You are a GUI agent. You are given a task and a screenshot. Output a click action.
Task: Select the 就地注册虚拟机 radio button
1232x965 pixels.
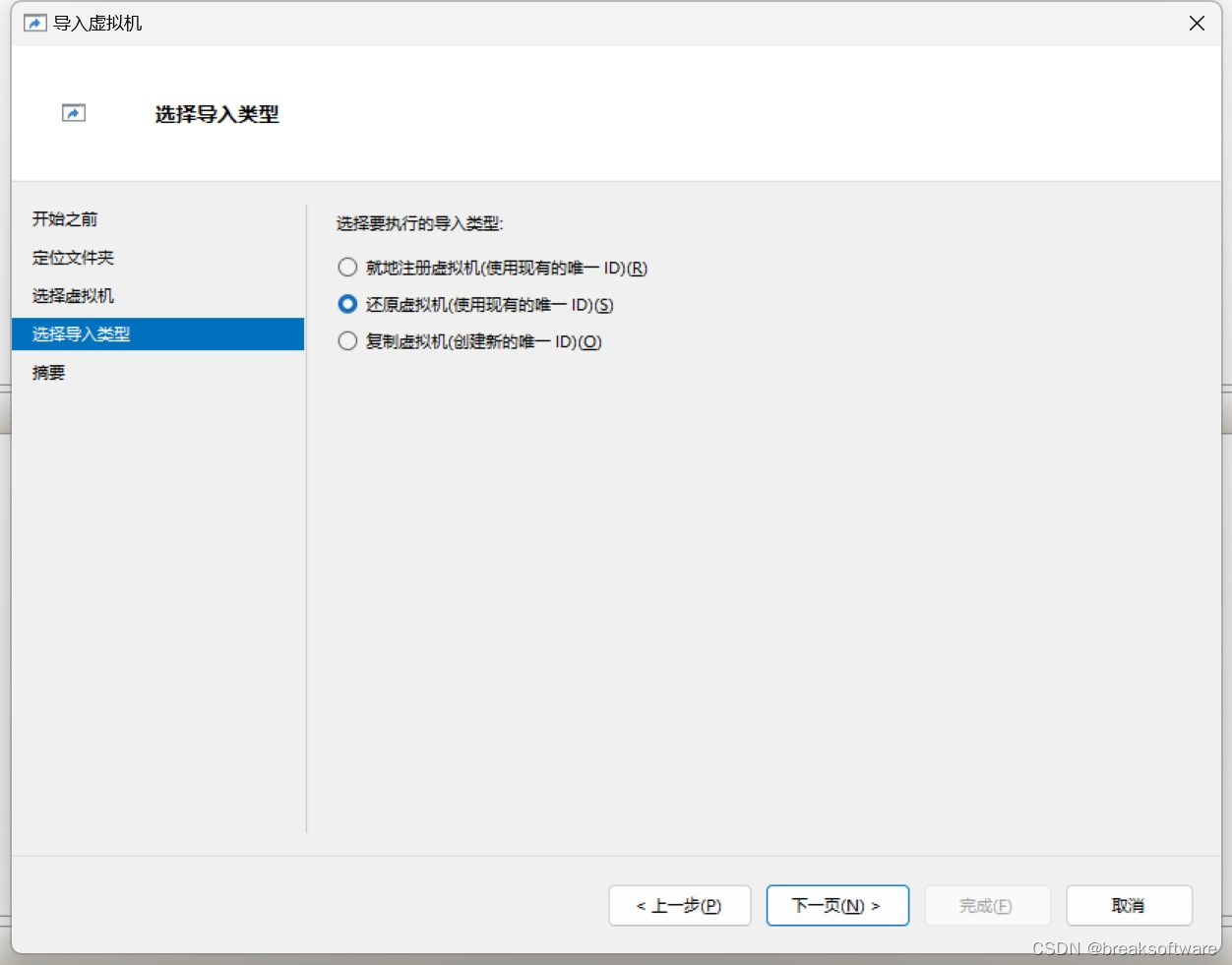347,268
